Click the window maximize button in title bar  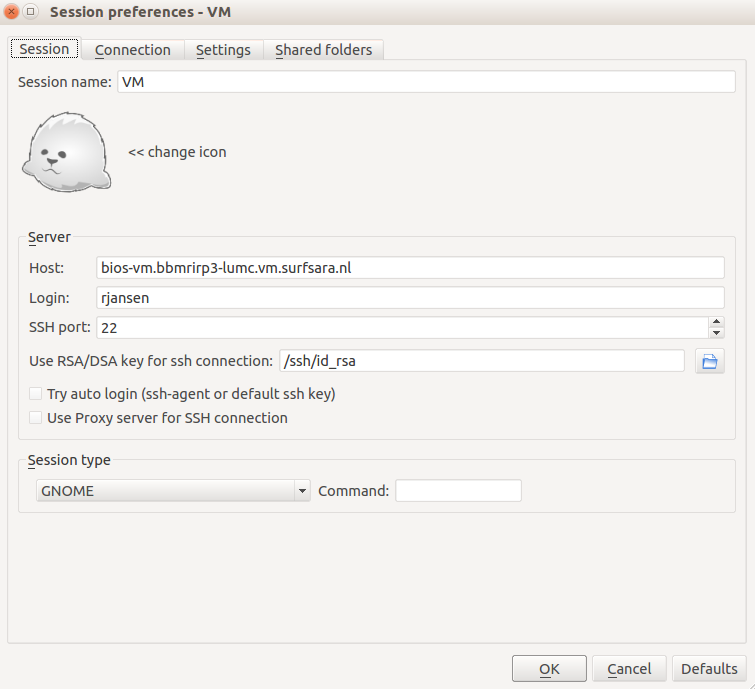[31, 13]
